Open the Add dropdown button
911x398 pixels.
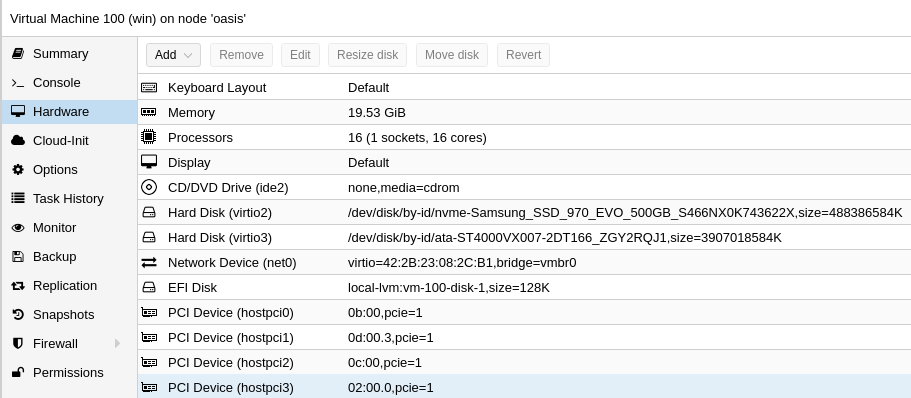(173, 55)
